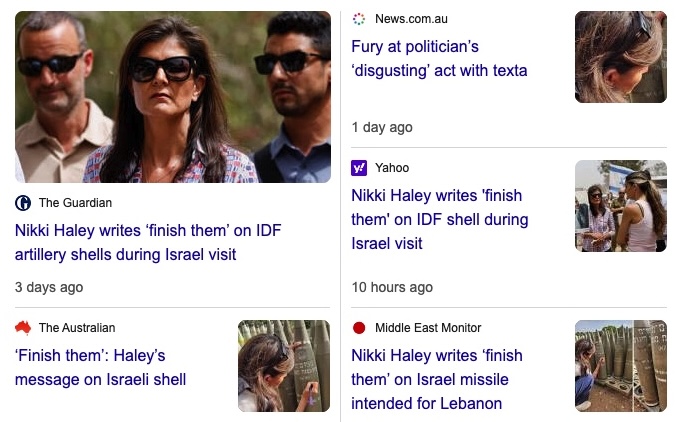Open 'Fury at politician's disgusting act' headline
The image size is (681, 422).
439,59
